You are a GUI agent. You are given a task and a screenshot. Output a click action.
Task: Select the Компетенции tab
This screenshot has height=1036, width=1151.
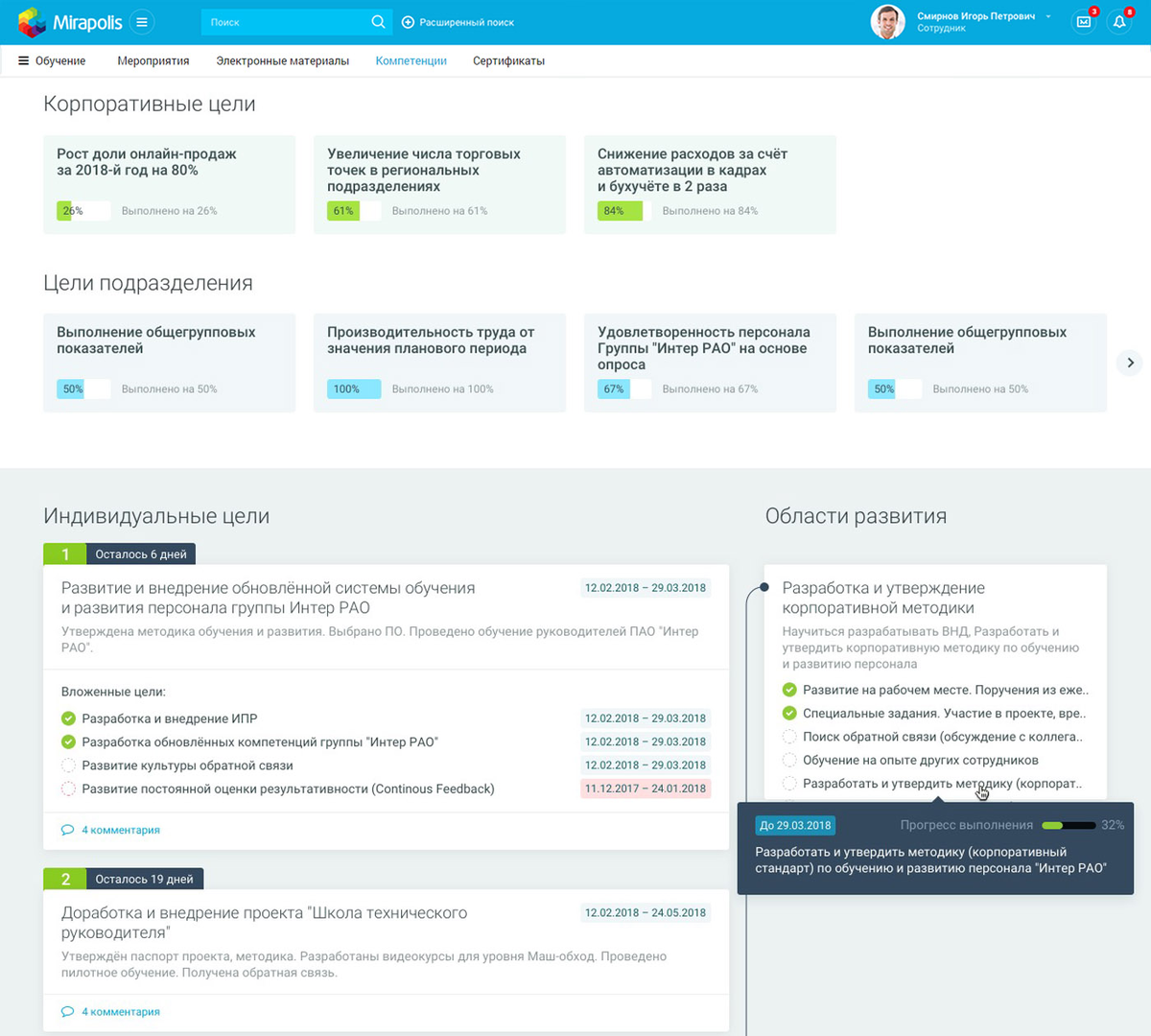(x=411, y=60)
